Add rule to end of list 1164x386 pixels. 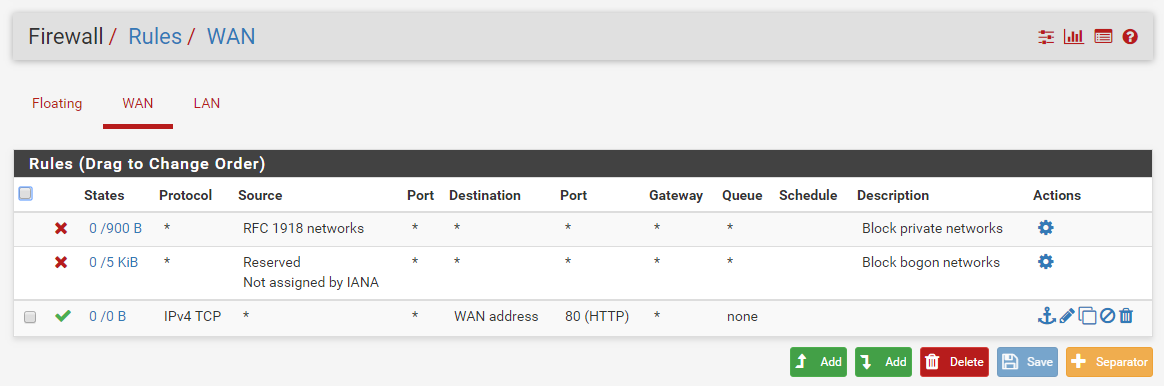tap(883, 362)
